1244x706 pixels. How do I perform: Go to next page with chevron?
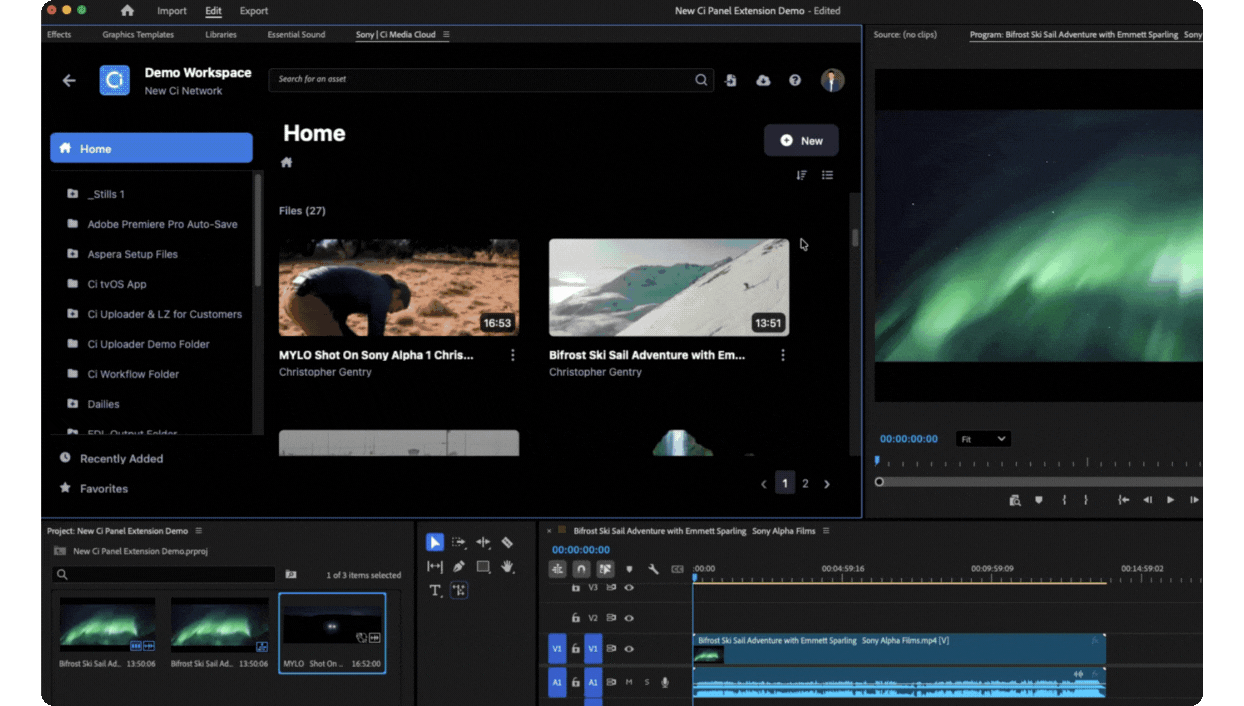pyautogui.click(x=827, y=484)
